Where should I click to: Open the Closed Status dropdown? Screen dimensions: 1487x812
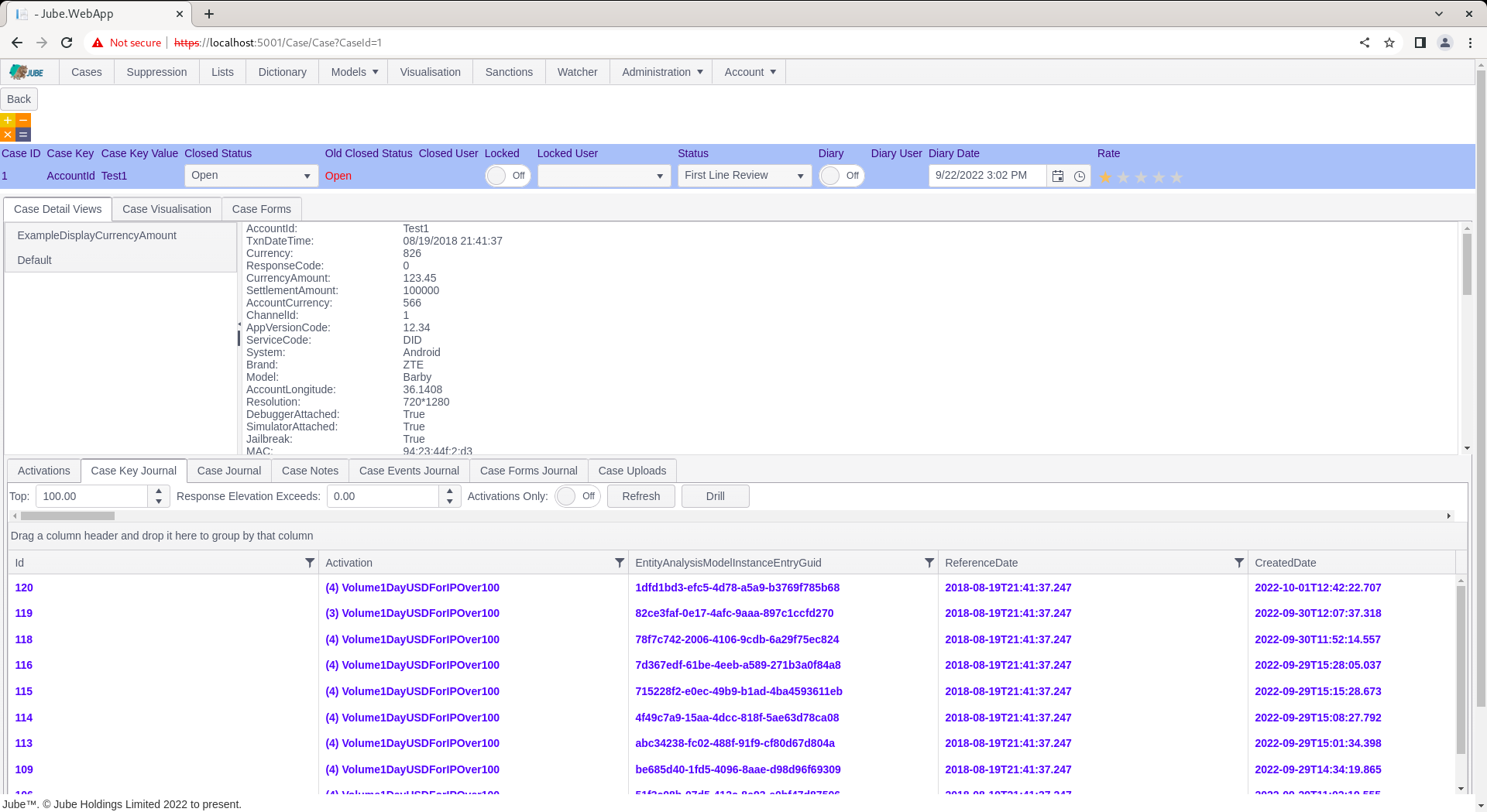[x=252, y=176]
